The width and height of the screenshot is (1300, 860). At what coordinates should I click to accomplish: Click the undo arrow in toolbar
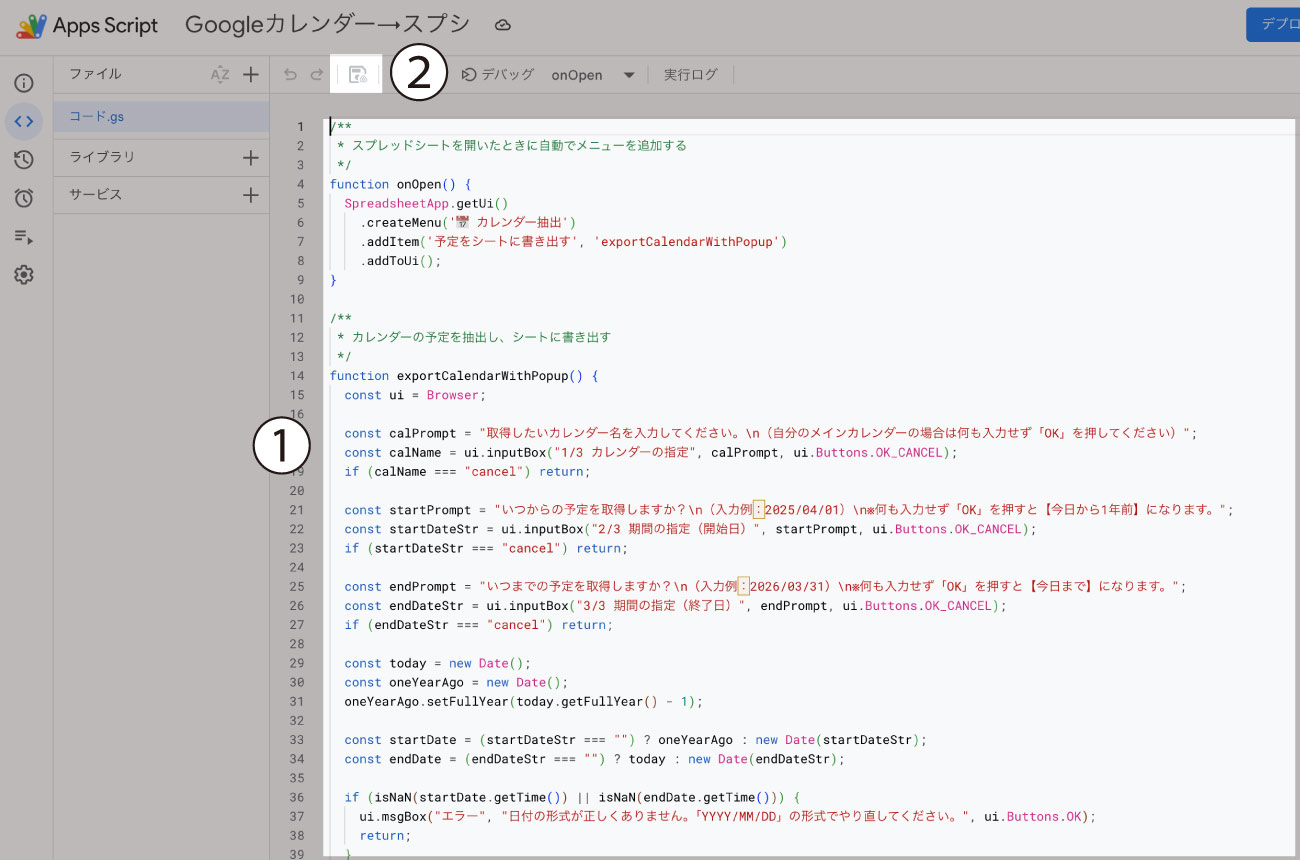point(291,74)
